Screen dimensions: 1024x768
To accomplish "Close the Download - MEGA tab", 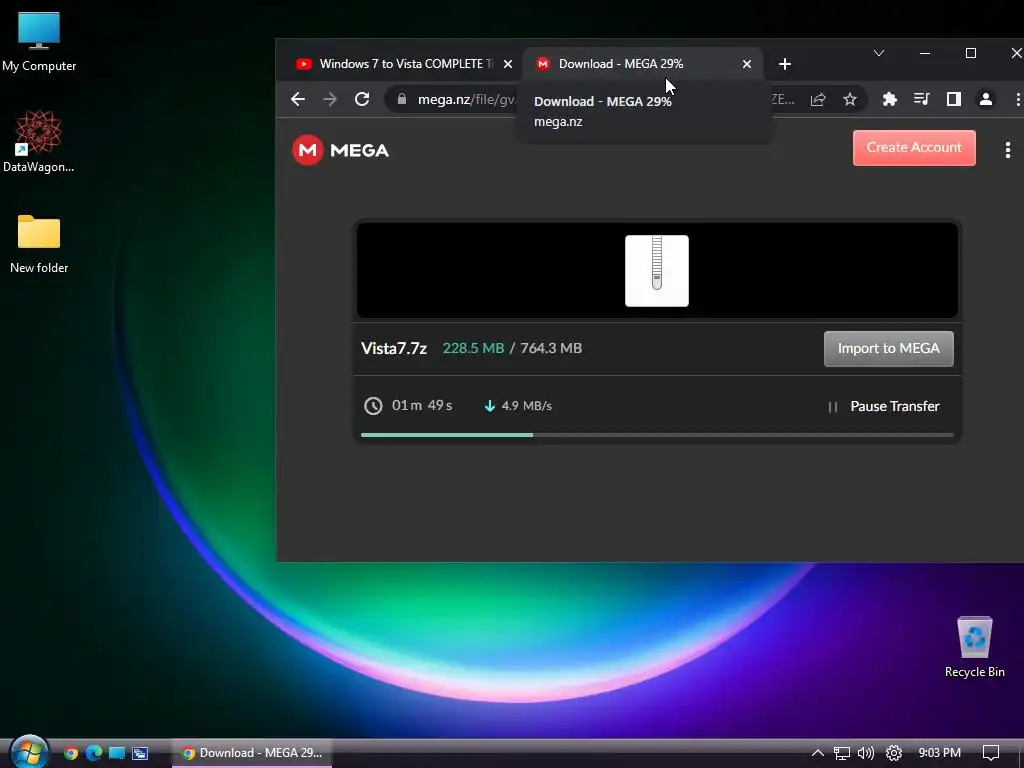I will (x=746, y=64).
